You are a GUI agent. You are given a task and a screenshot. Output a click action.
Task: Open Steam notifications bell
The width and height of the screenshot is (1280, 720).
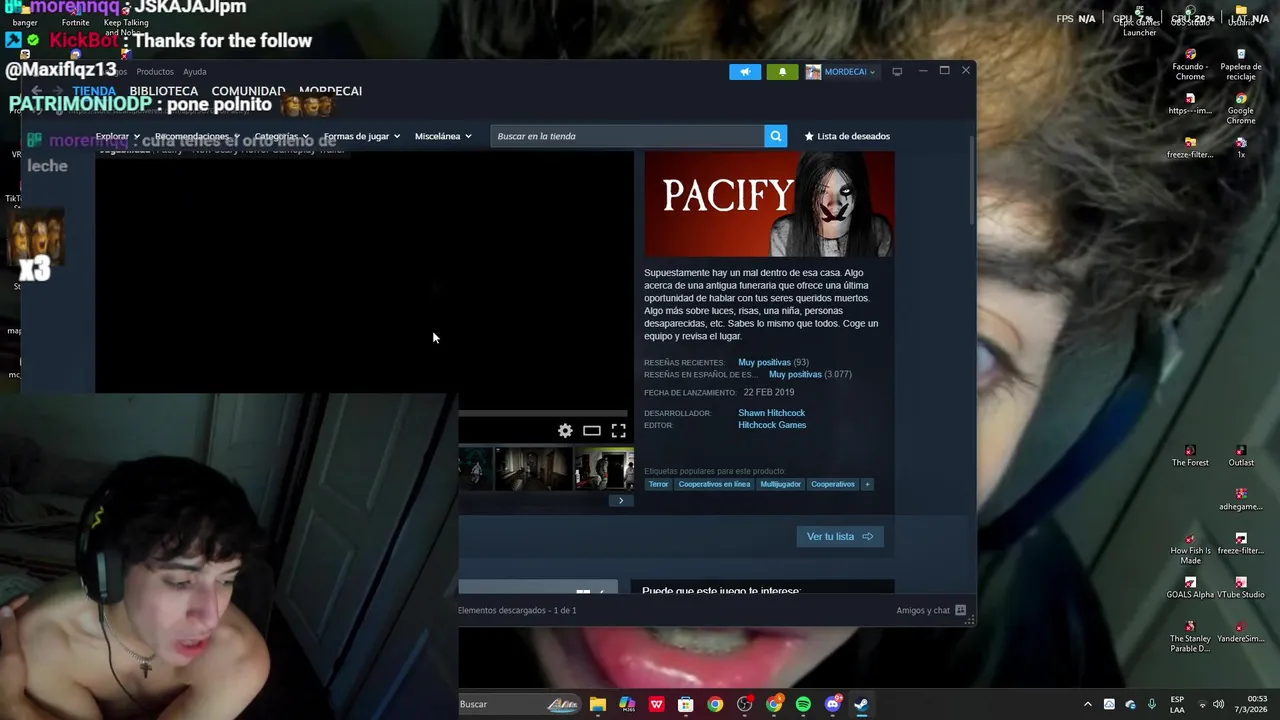pyautogui.click(x=782, y=71)
